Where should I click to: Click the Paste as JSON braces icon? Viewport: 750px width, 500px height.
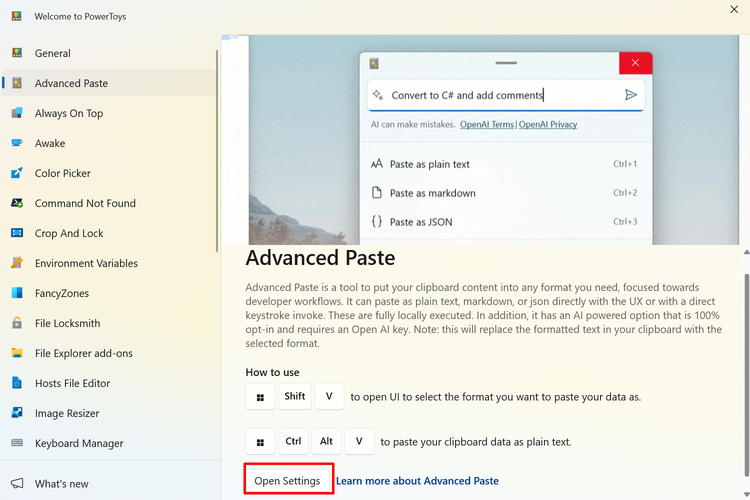[377, 222]
